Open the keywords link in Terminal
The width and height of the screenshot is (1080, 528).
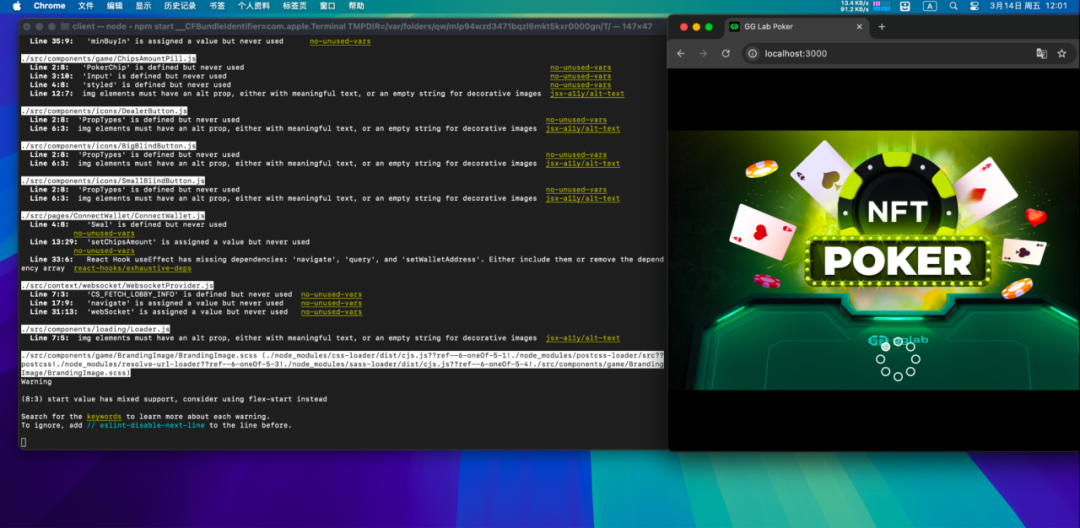(x=104, y=416)
